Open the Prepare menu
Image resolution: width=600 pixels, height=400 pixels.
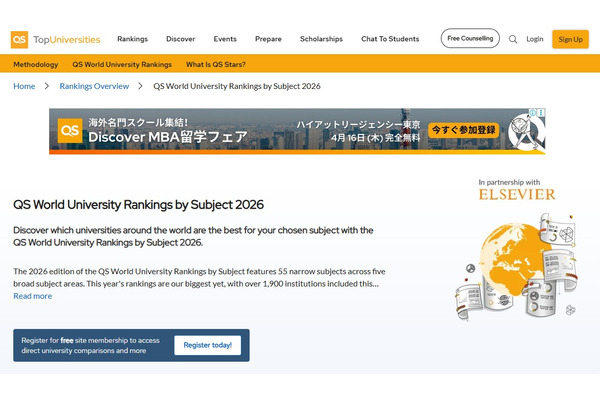(x=268, y=39)
